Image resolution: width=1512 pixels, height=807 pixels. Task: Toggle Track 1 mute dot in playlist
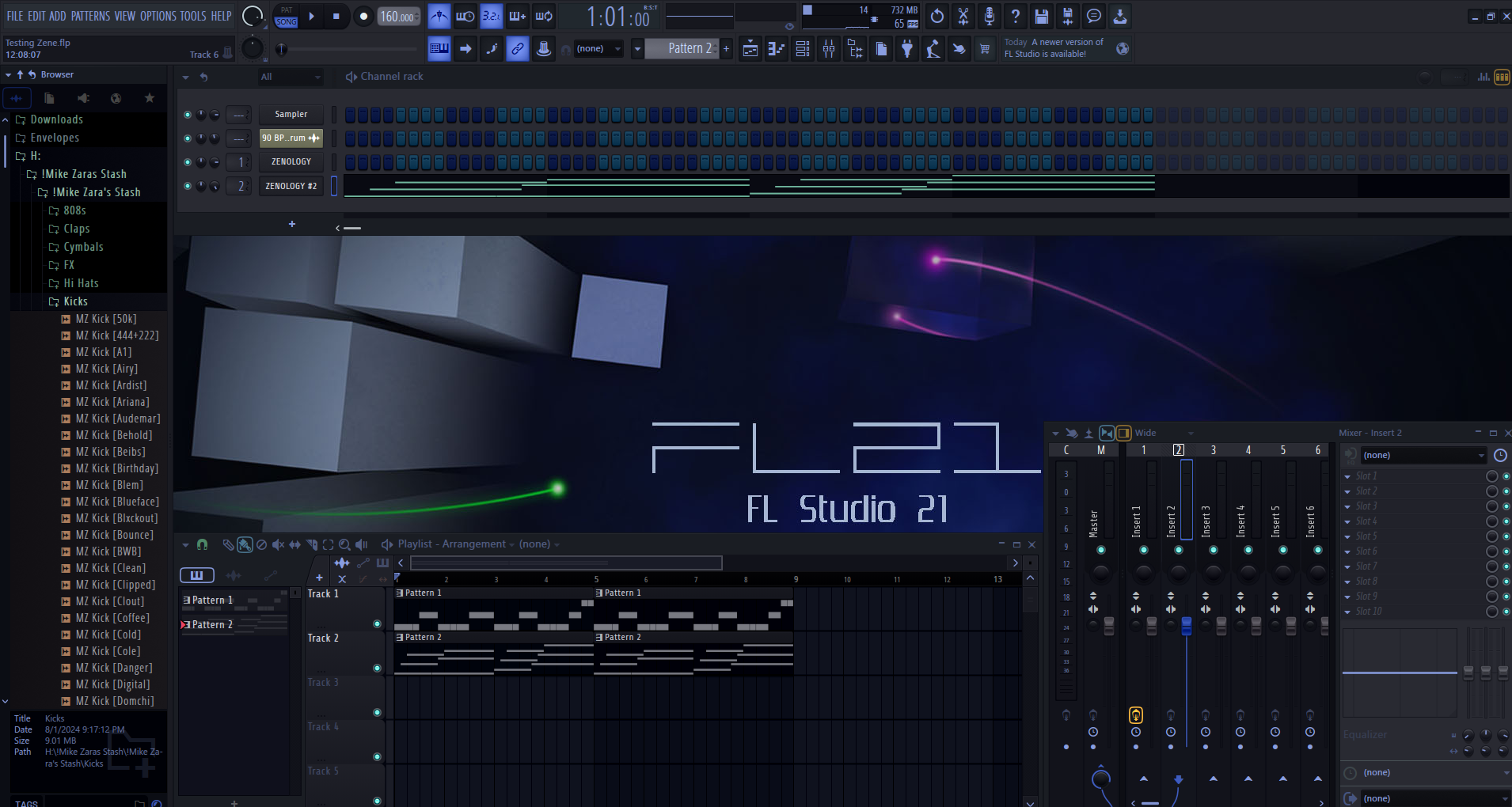[377, 624]
